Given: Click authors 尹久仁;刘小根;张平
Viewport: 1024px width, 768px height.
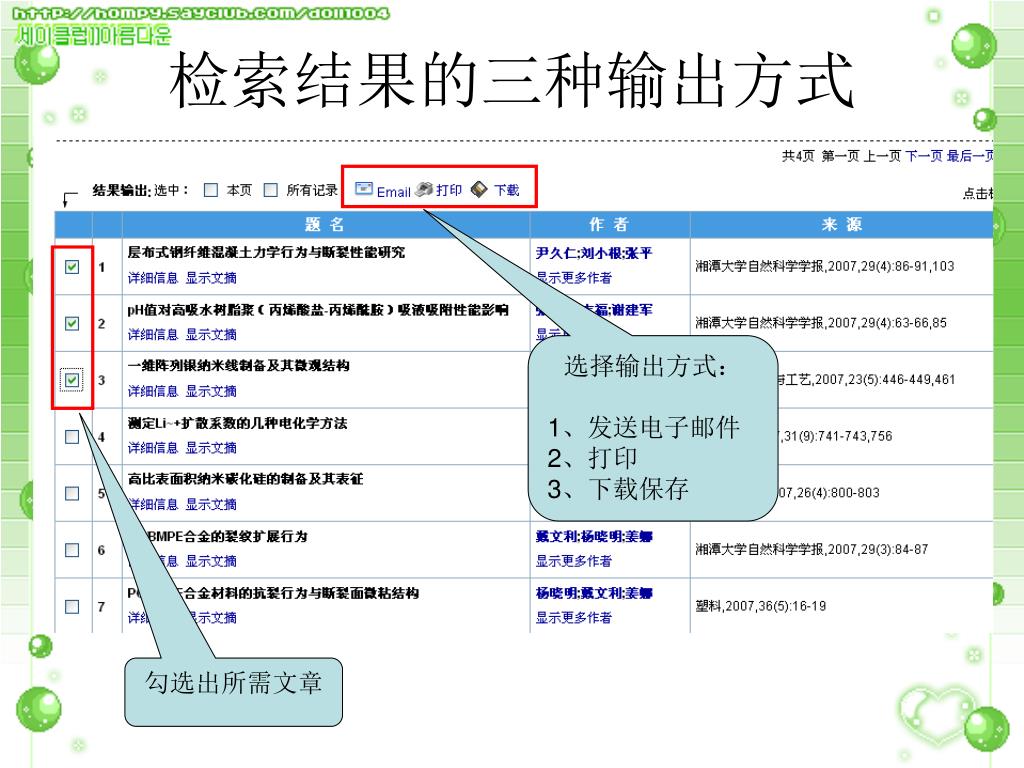Looking at the screenshot, I should [x=594, y=253].
